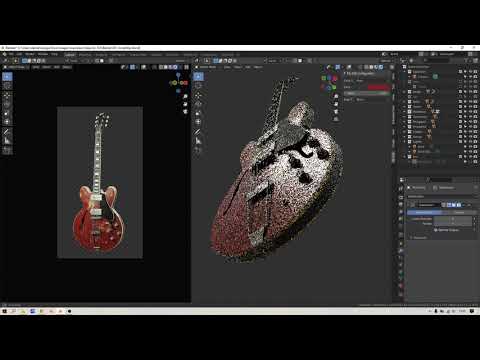This screenshot has width=480, height=360.
Task: Switch to the Modeling workspace tab
Action: 85,55
